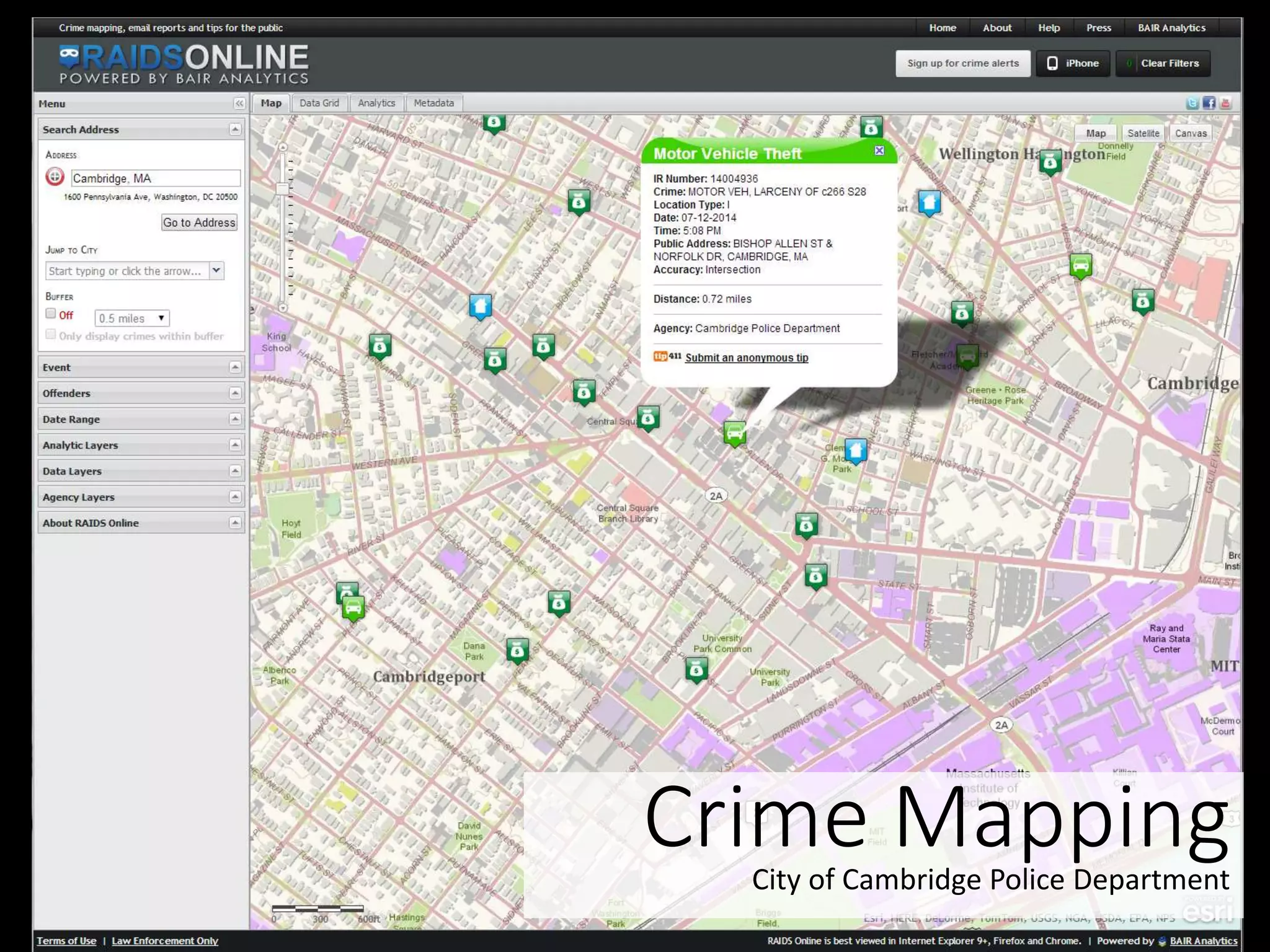This screenshot has height=952, width=1270.
Task: Click the Jump to City text field
Action: tap(127, 271)
